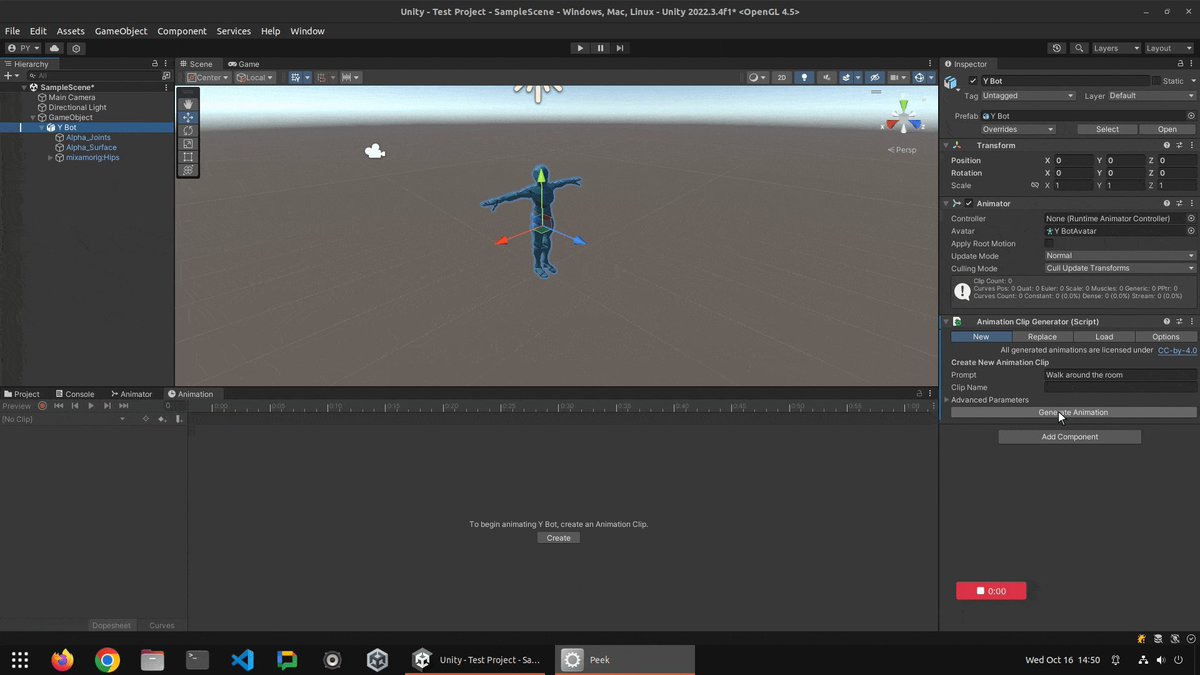This screenshot has width=1200, height=675.
Task: Select the Scale tool
Action: point(188,143)
